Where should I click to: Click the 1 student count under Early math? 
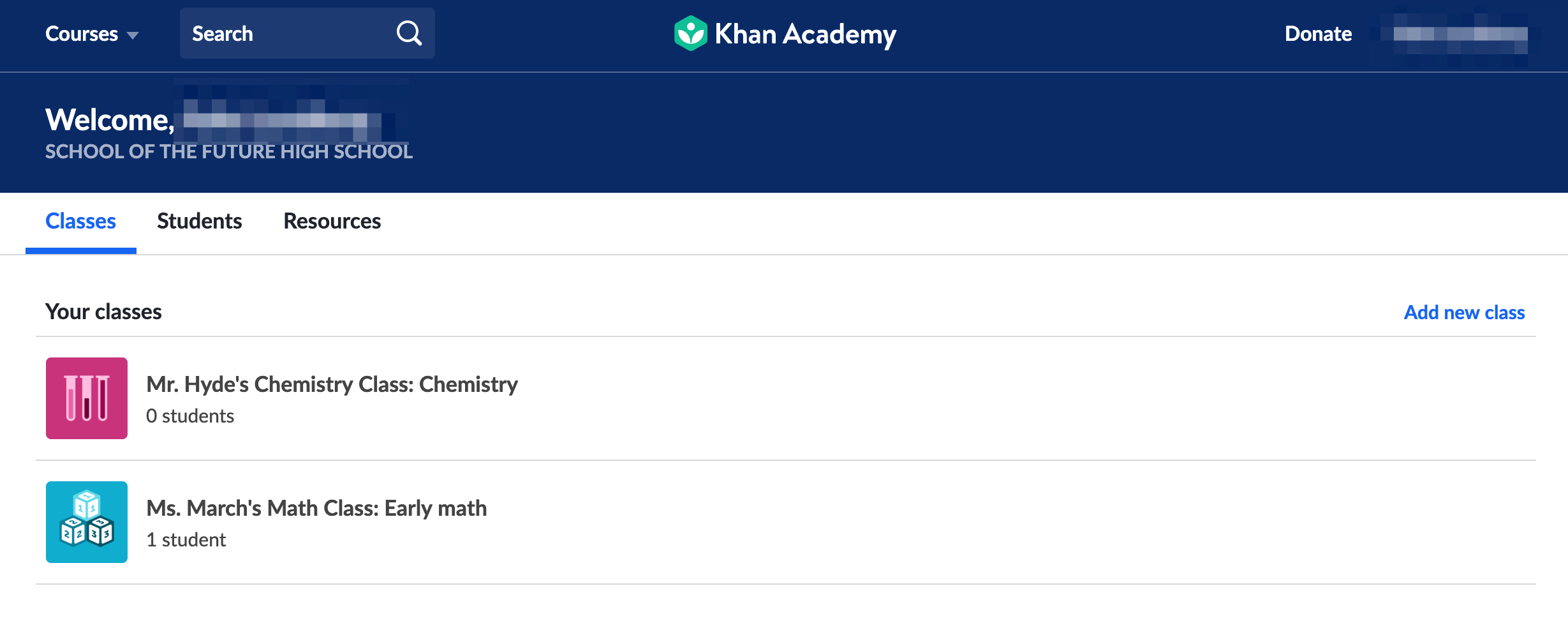186,540
